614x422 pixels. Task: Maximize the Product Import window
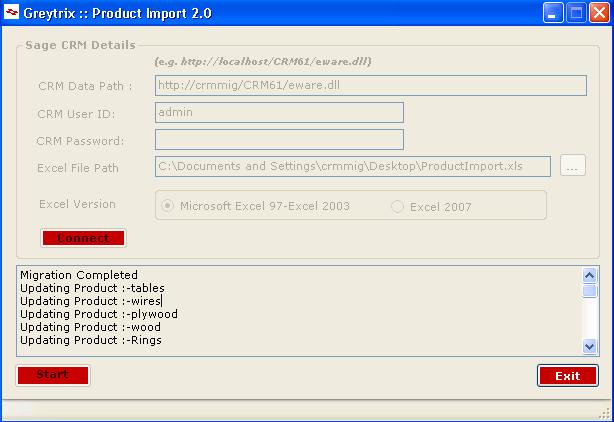click(576, 13)
